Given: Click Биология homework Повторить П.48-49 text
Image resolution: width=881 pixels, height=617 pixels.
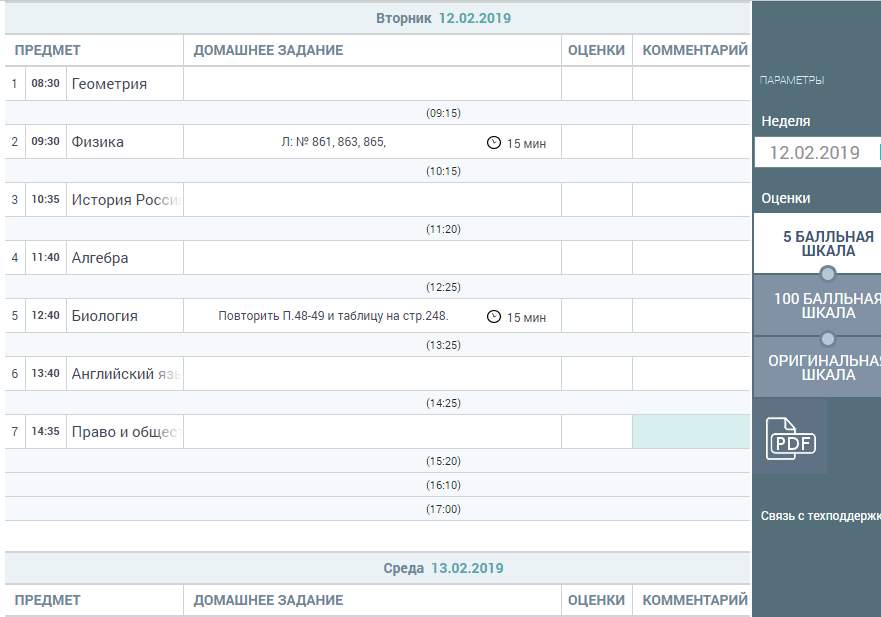Looking at the screenshot, I should (333, 317).
